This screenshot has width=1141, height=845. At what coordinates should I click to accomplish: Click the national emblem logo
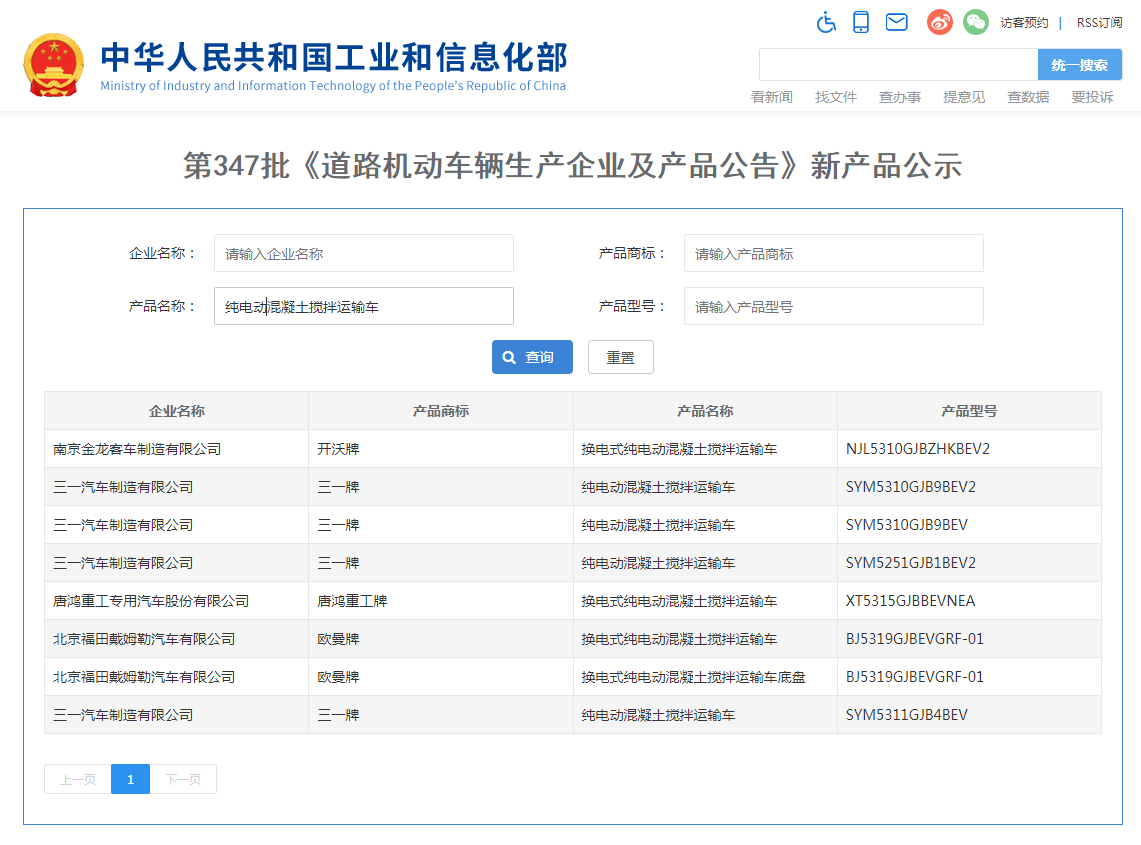(x=53, y=66)
